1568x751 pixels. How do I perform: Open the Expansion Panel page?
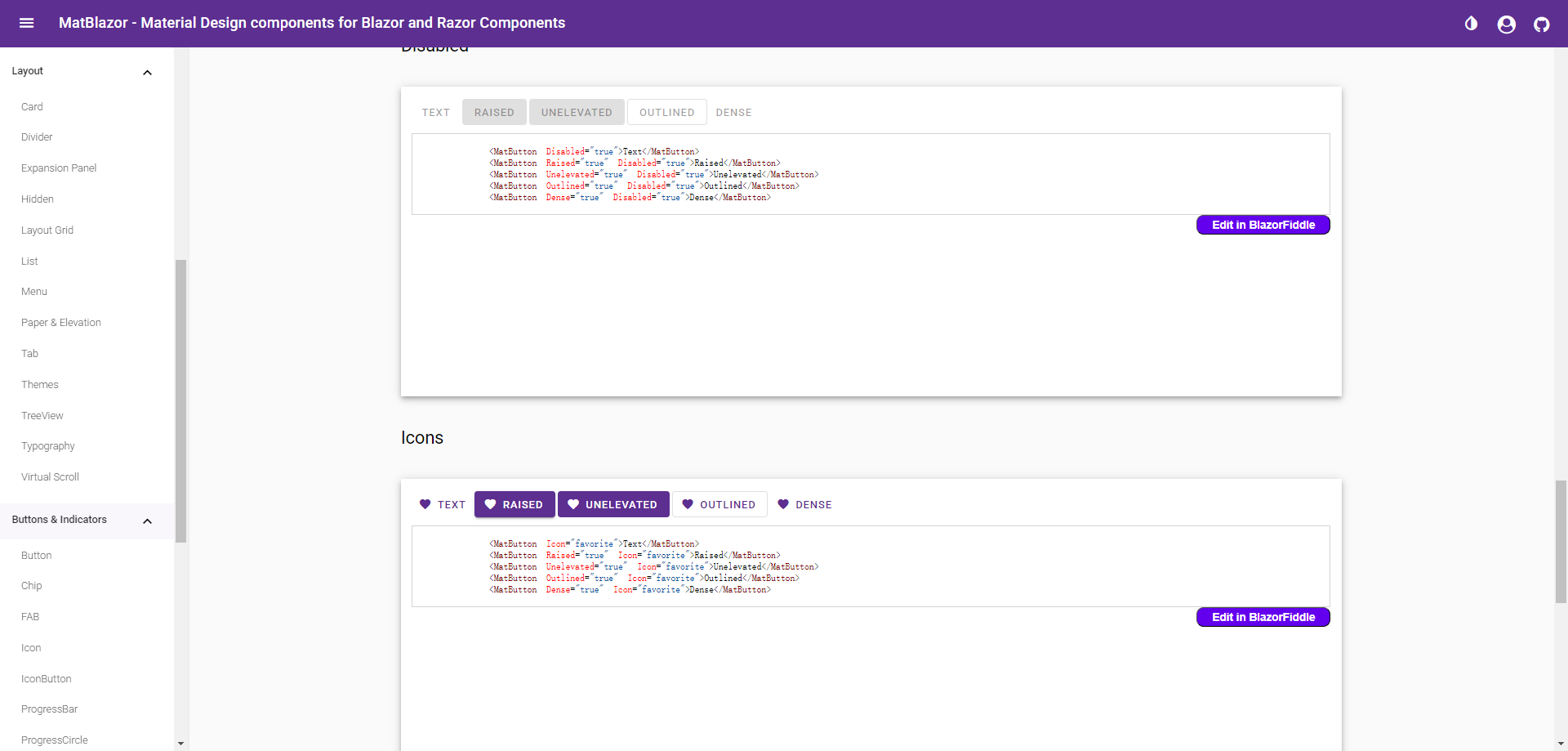(x=59, y=168)
